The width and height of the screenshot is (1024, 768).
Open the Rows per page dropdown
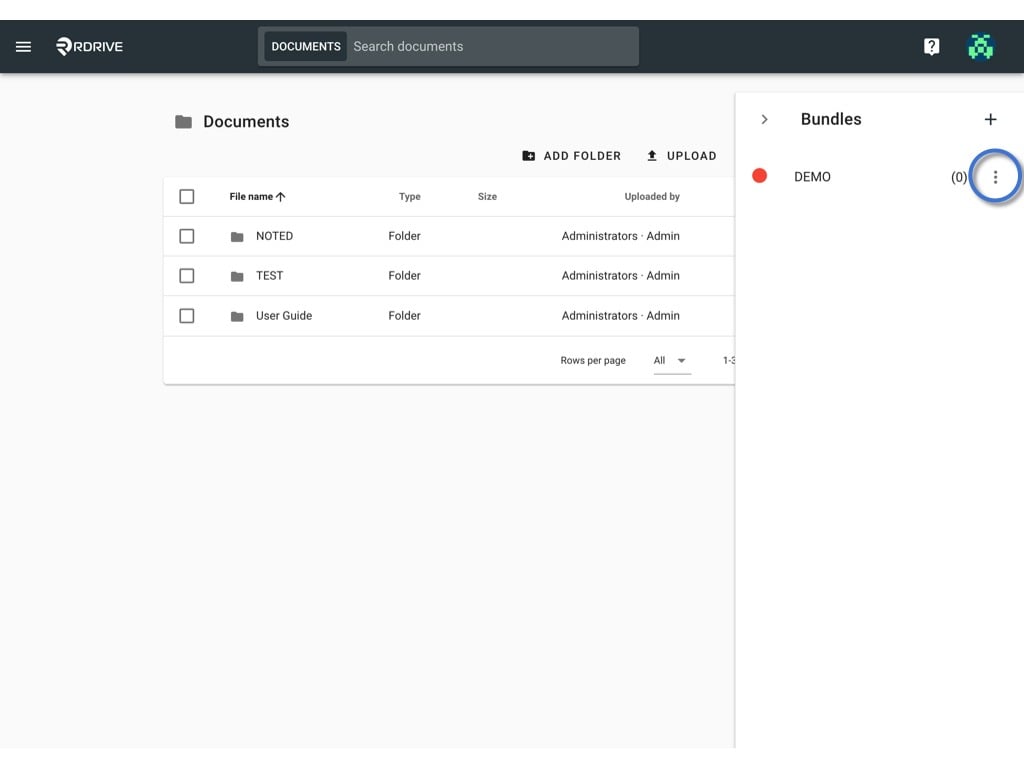[671, 360]
